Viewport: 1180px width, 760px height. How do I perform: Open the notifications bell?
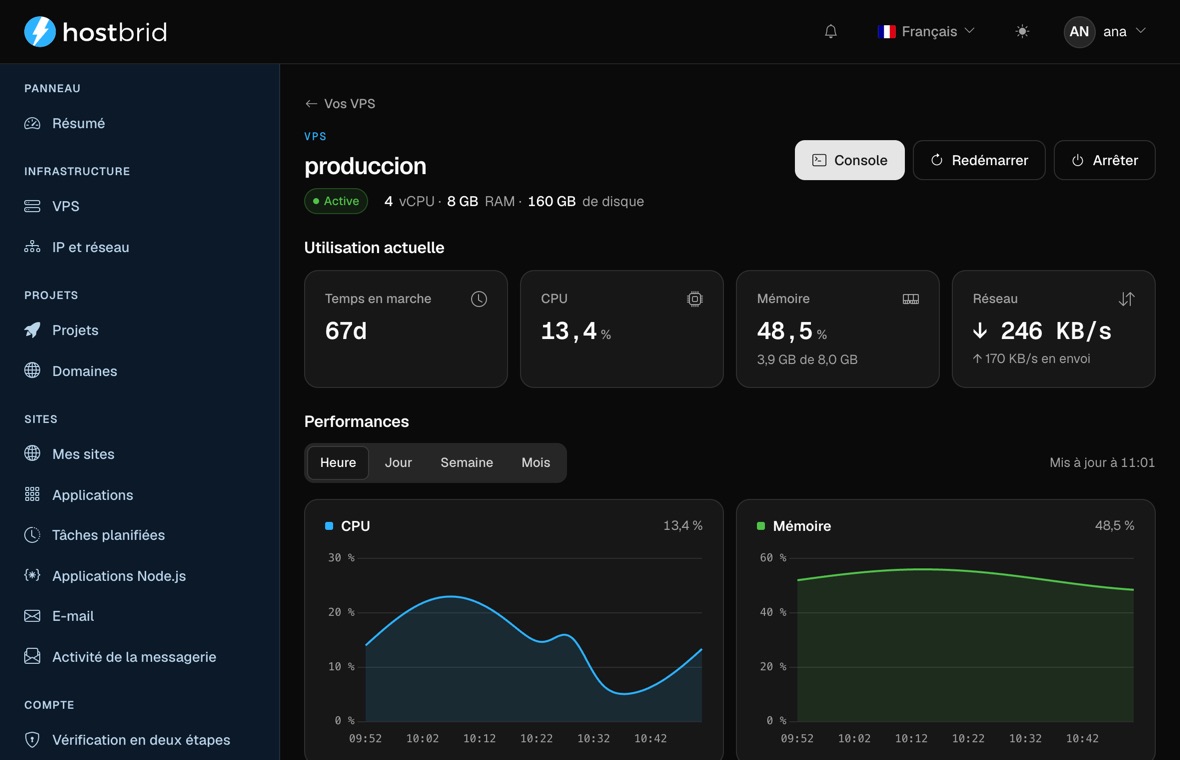[831, 32]
